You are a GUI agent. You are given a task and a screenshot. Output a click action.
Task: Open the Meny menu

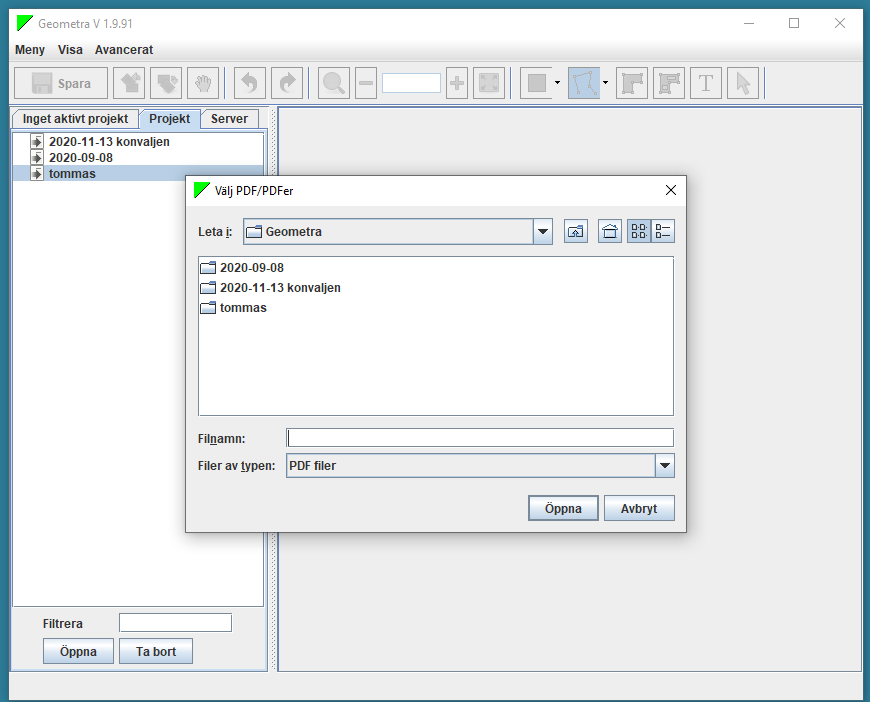click(x=30, y=50)
